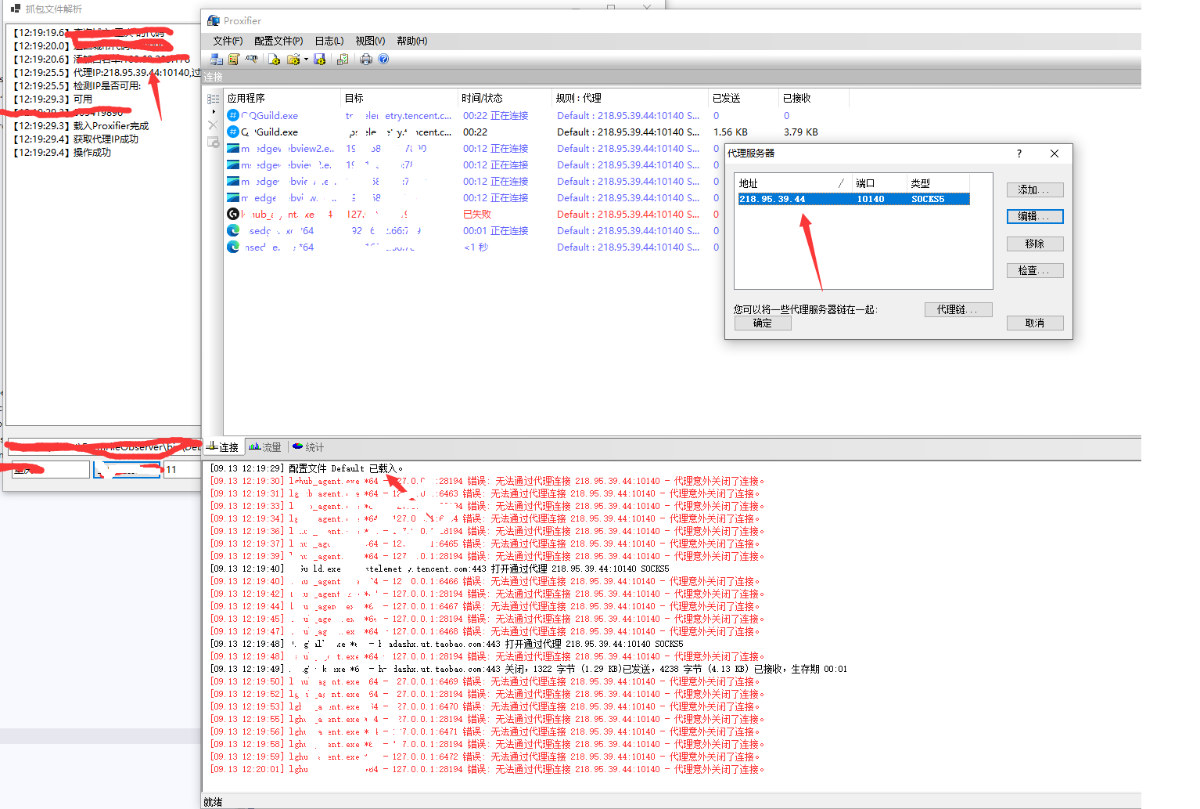1200x809 pixels.
Task: Open Proxification Rules toolbar icon
Action: click(233, 59)
